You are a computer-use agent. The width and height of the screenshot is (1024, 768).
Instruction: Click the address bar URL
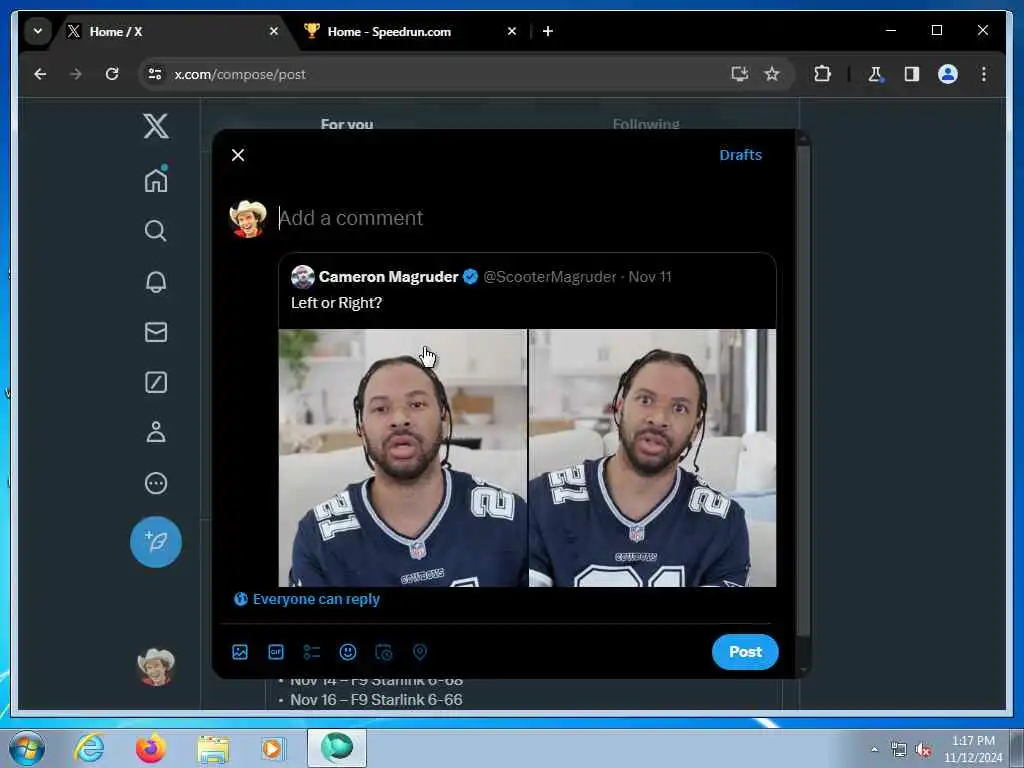point(240,74)
